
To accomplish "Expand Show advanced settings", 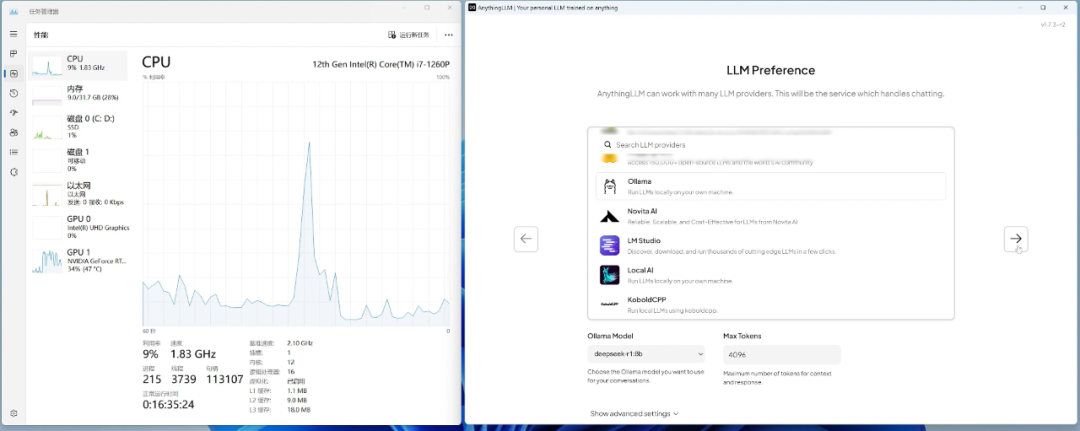I will [x=634, y=414].
